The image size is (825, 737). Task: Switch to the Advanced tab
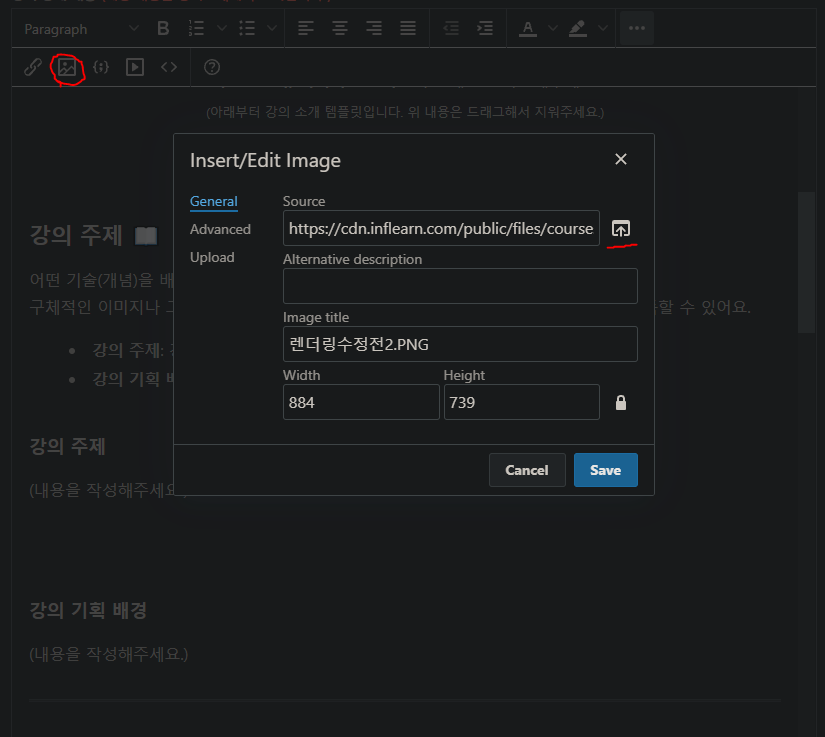[220, 229]
